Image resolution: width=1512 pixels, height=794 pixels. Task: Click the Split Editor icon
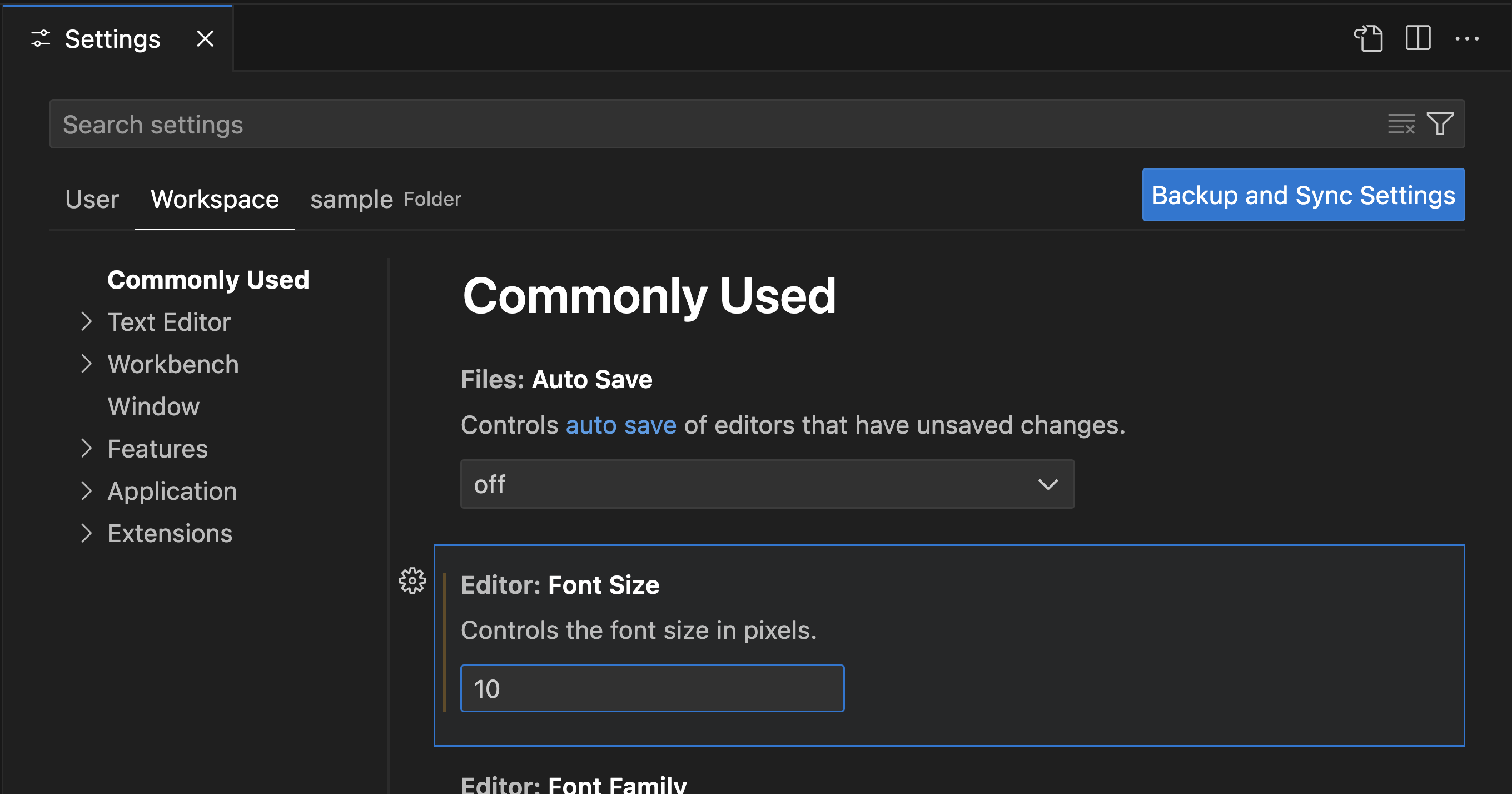[1417, 39]
